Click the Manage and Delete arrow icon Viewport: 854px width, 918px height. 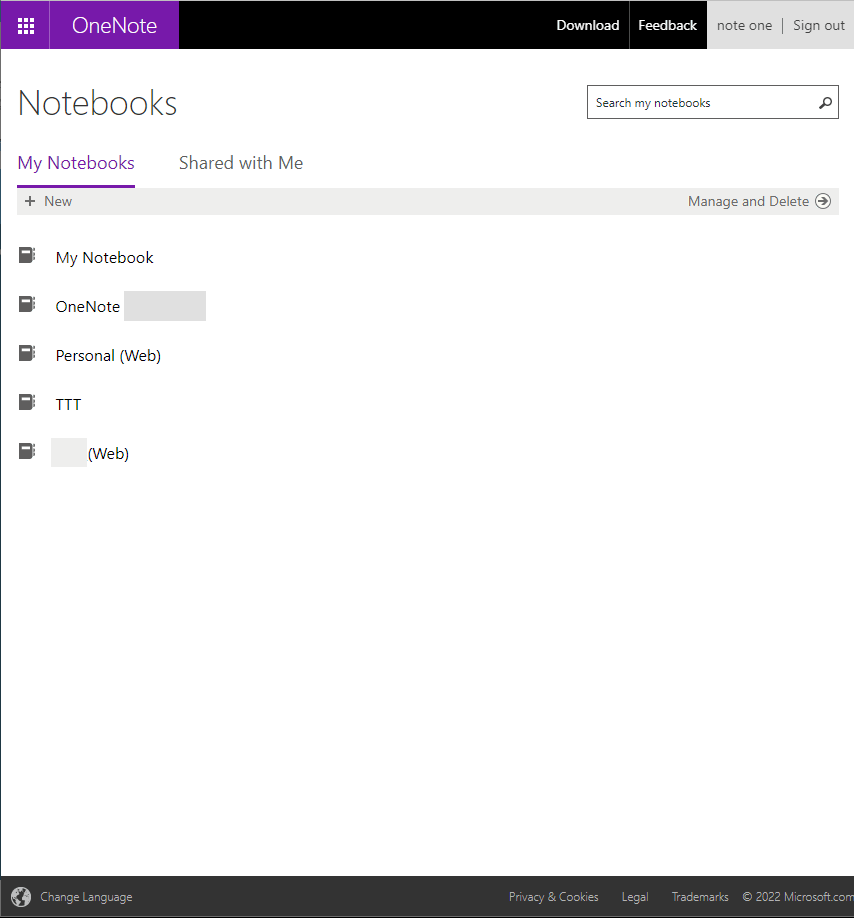tap(823, 201)
